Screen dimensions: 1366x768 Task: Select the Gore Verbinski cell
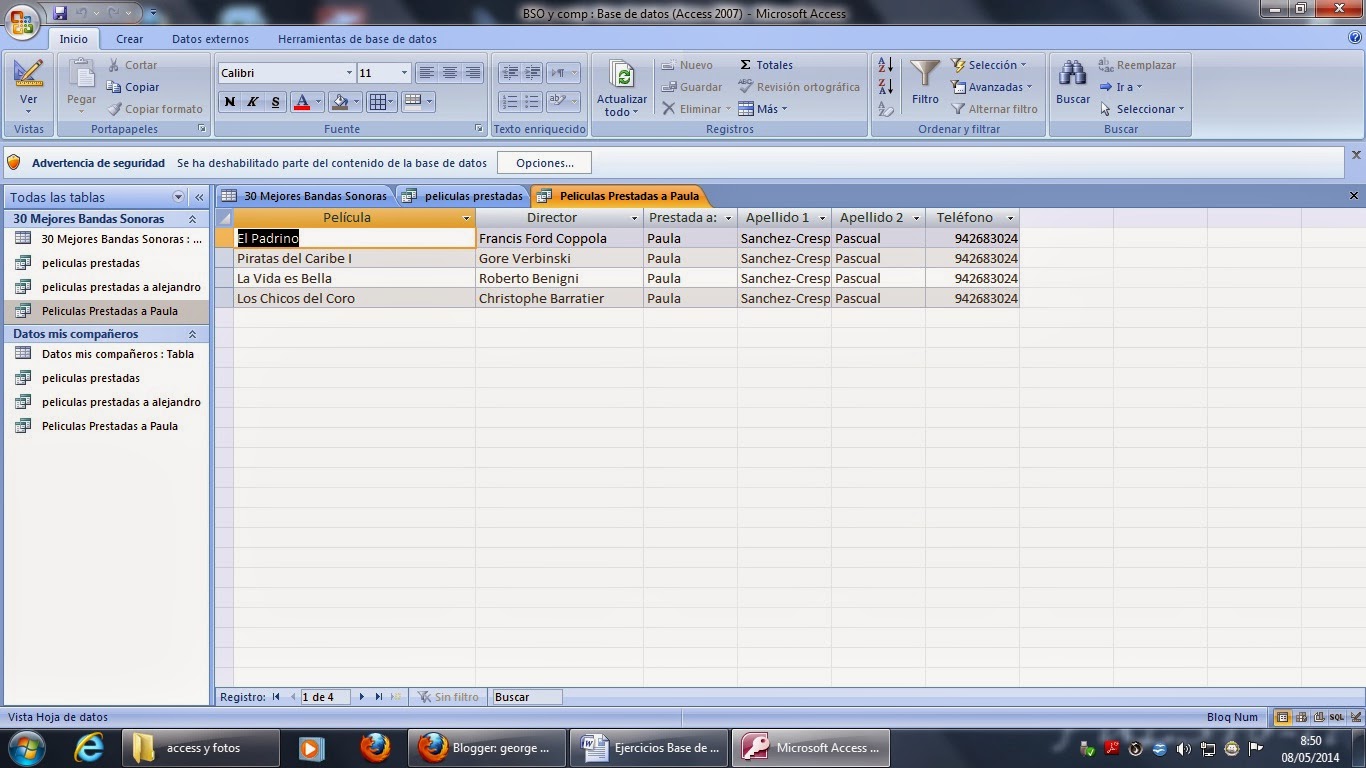pyautogui.click(x=559, y=258)
